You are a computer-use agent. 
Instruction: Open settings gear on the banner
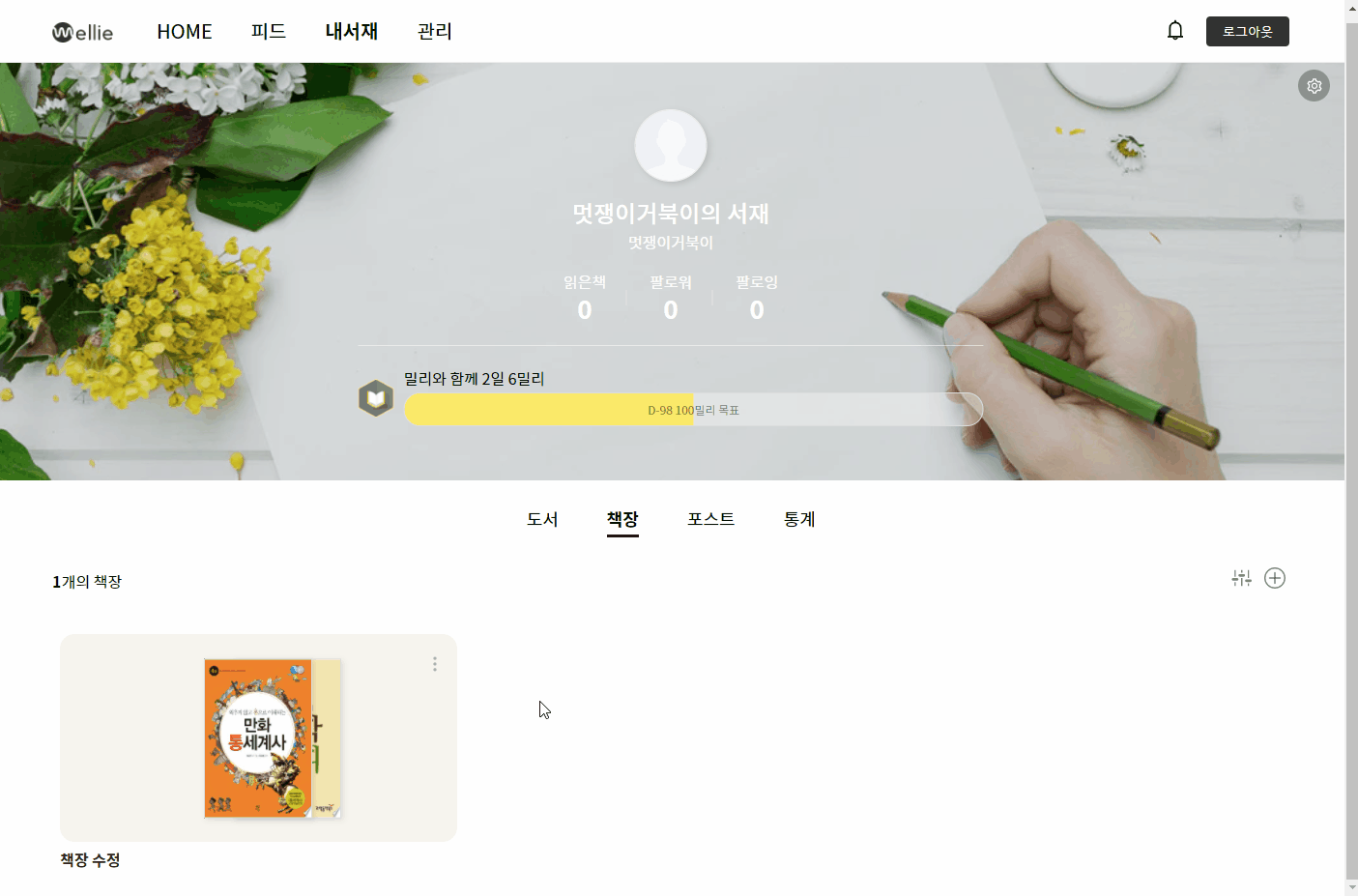pos(1314,86)
